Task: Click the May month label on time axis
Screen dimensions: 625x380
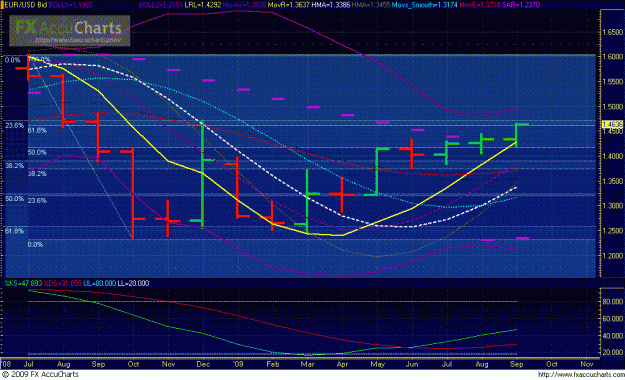Action: tap(377, 364)
